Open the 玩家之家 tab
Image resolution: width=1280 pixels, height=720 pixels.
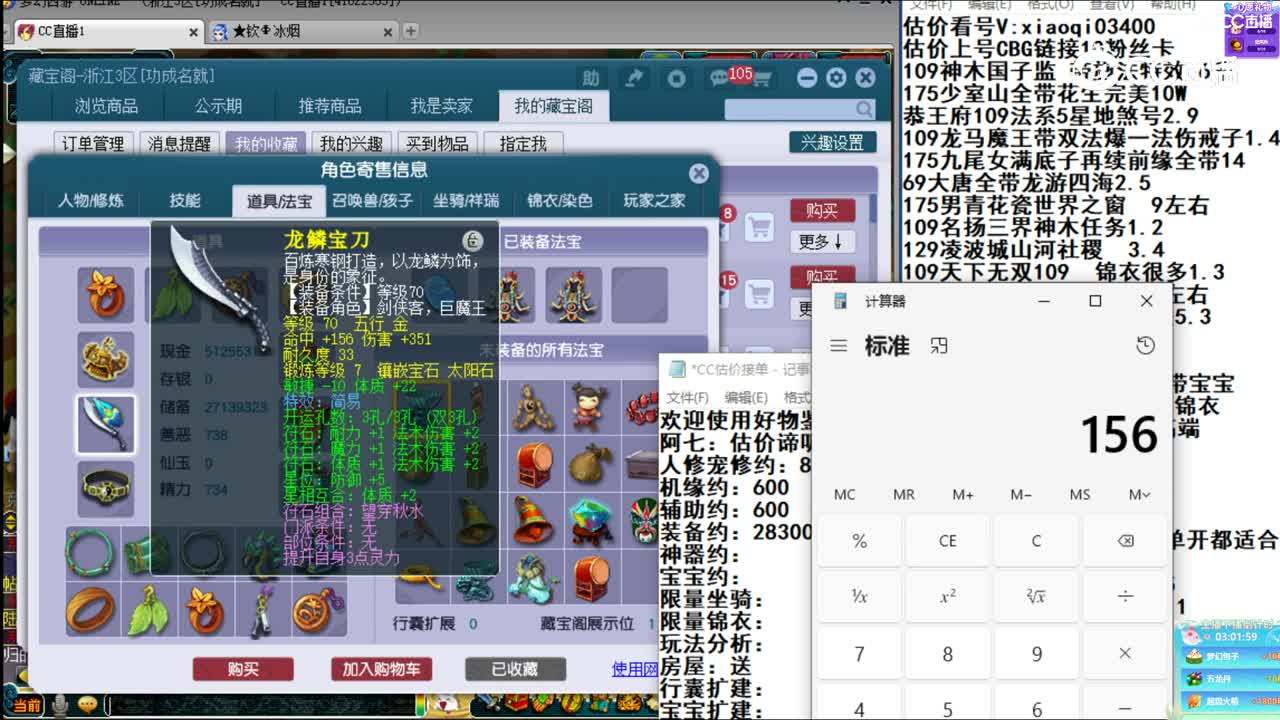point(654,201)
